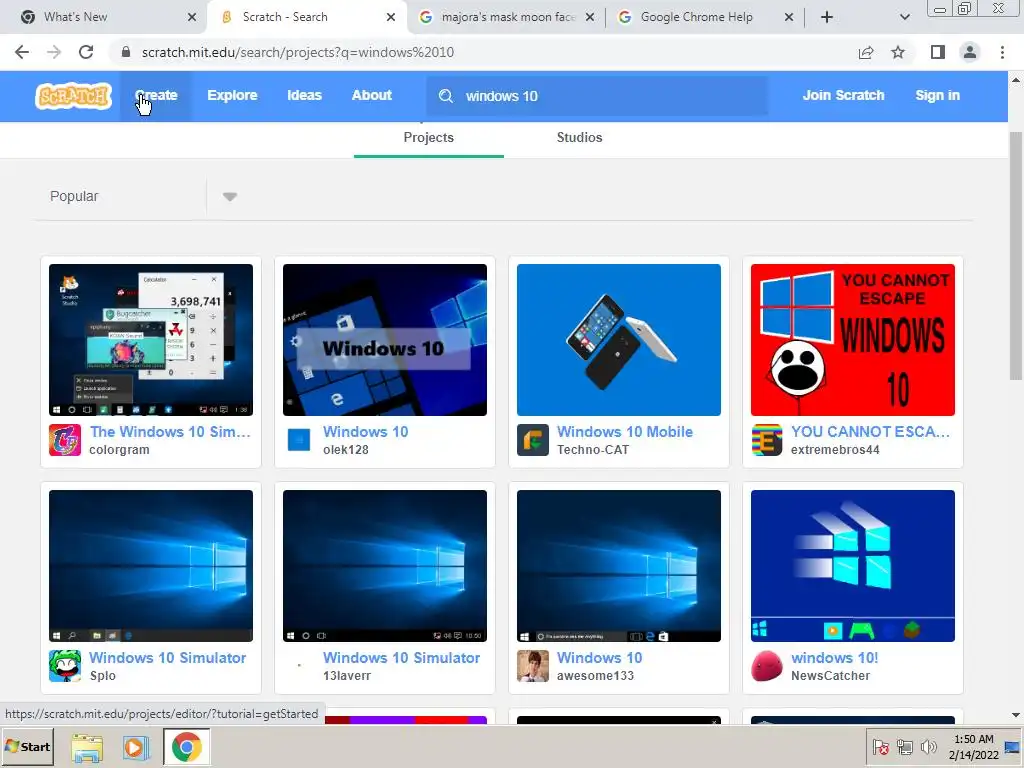Click red YOU CANNOT ESCAPE thumbnail
This screenshot has height=768, width=1024.
(852, 340)
